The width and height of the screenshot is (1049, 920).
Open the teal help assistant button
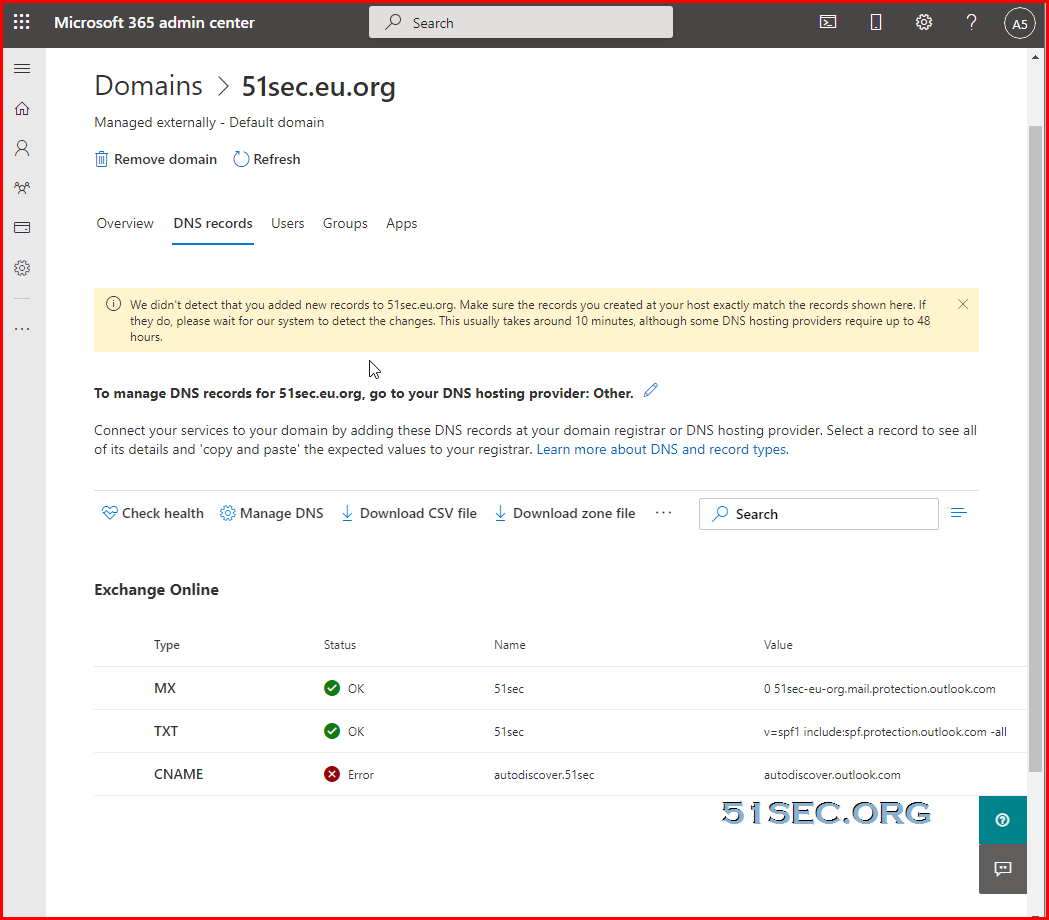[1002, 820]
